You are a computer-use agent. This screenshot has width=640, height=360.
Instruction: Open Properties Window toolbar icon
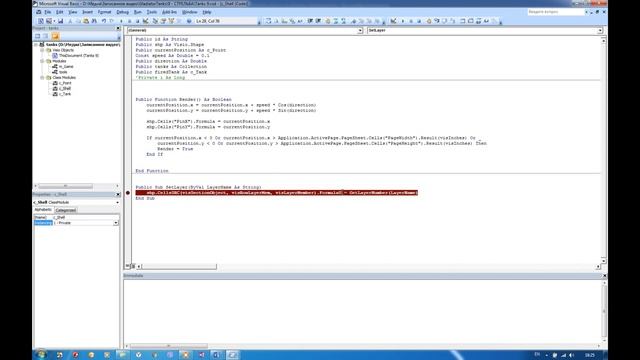(163, 21)
